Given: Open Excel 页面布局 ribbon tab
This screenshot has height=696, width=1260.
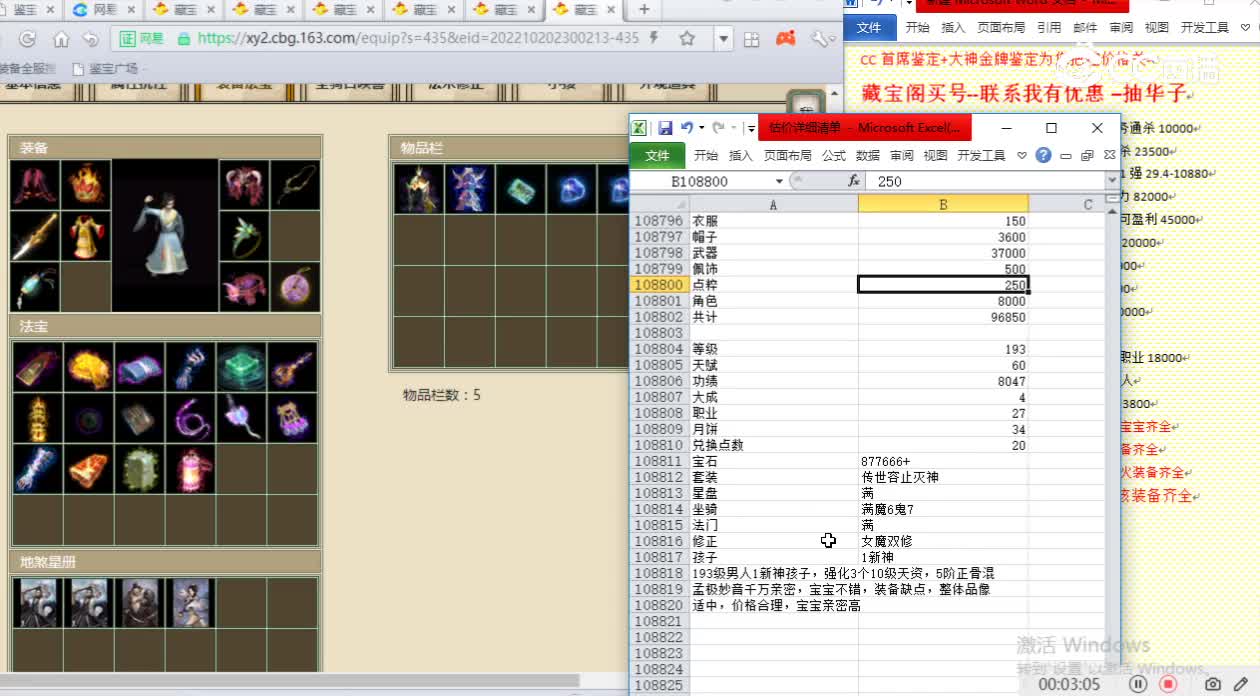Looking at the screenshot, I should pos(788,155).
